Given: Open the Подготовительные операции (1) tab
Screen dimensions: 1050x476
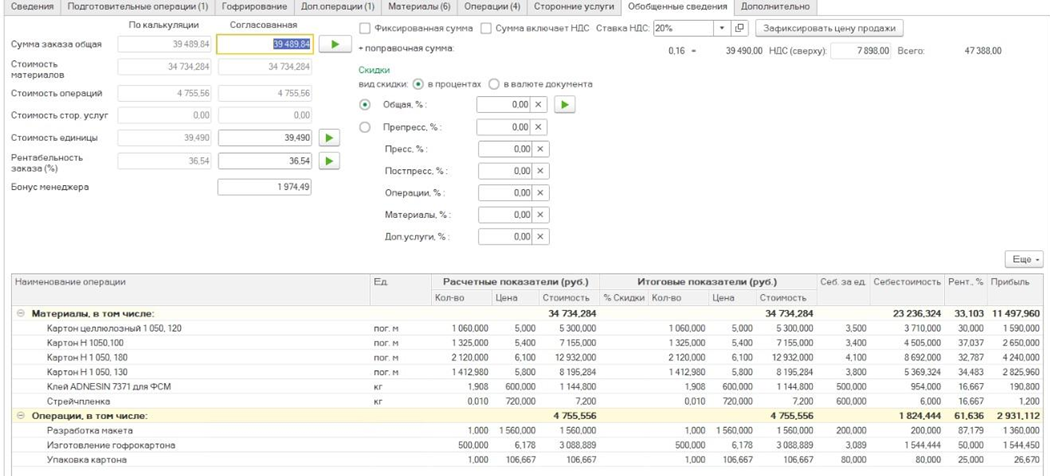Looking at the screenshot, I should click(x=137, y=7).
